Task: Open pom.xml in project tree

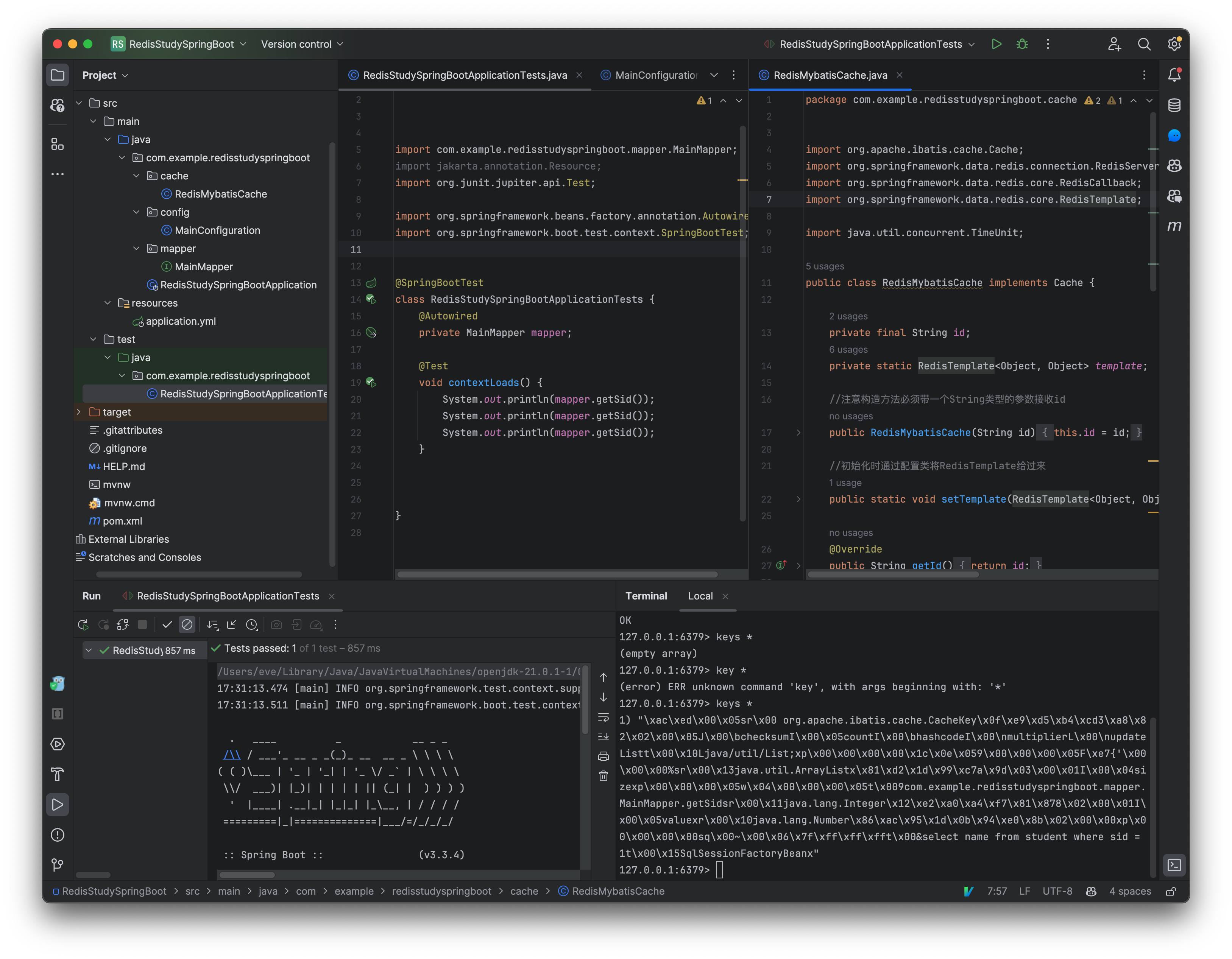Action: pos(122,521)
